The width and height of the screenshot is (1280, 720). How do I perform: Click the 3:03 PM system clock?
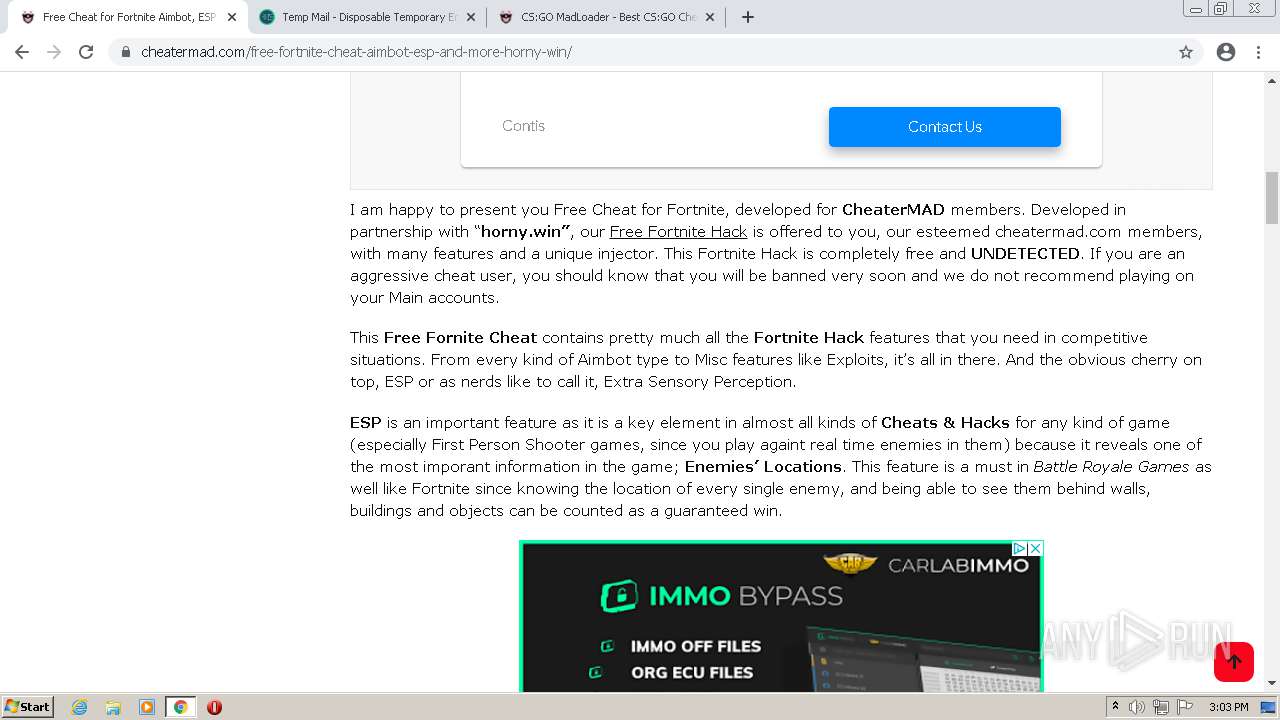1228,707
